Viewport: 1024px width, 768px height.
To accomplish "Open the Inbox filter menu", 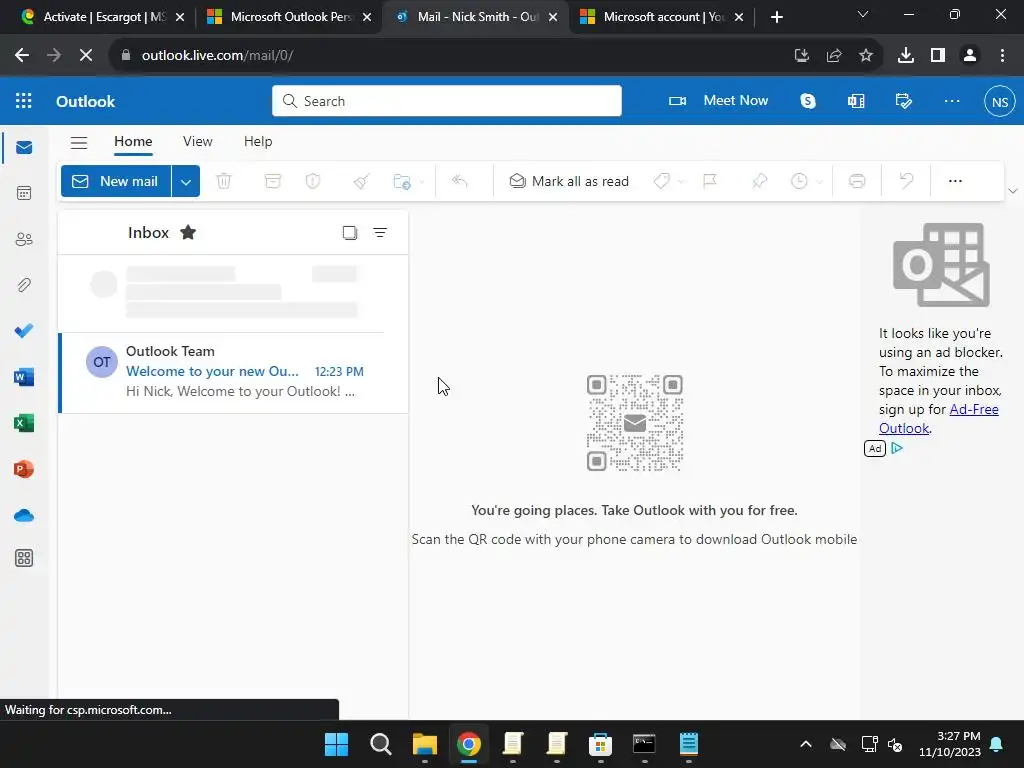I will coord(379,232).
